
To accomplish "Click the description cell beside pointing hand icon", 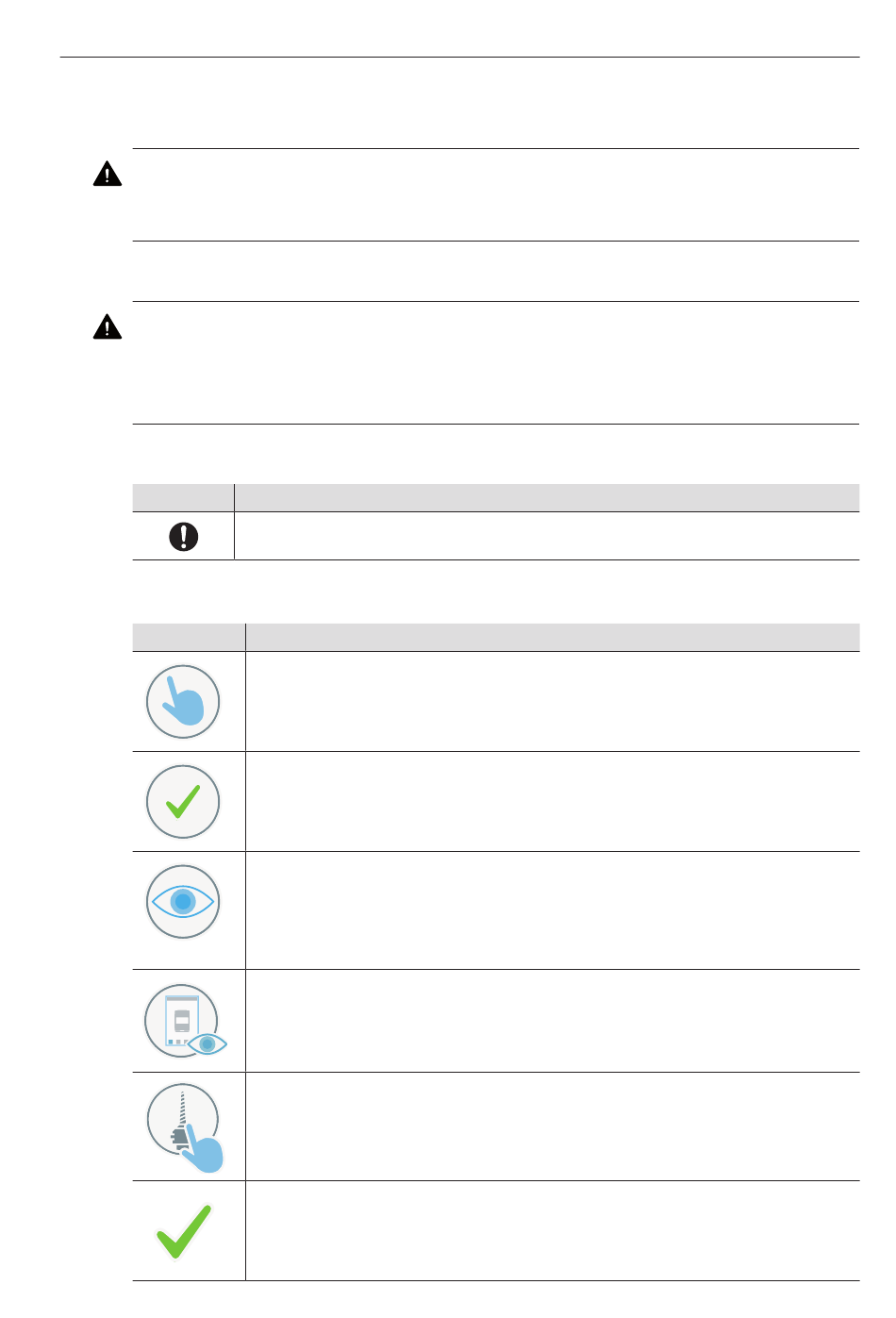I will [553, 702].
